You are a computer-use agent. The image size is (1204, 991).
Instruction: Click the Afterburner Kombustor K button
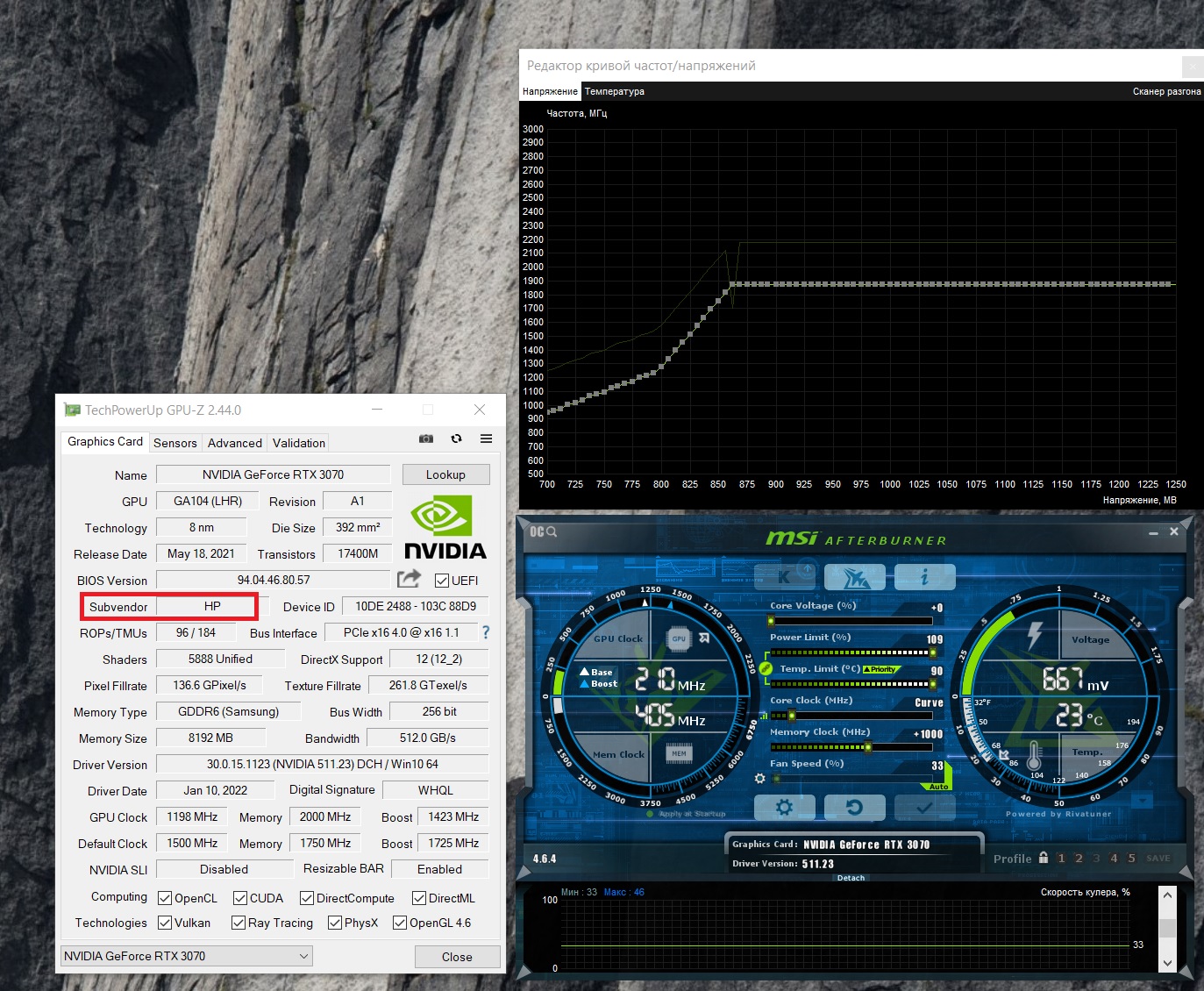[785, 576]
